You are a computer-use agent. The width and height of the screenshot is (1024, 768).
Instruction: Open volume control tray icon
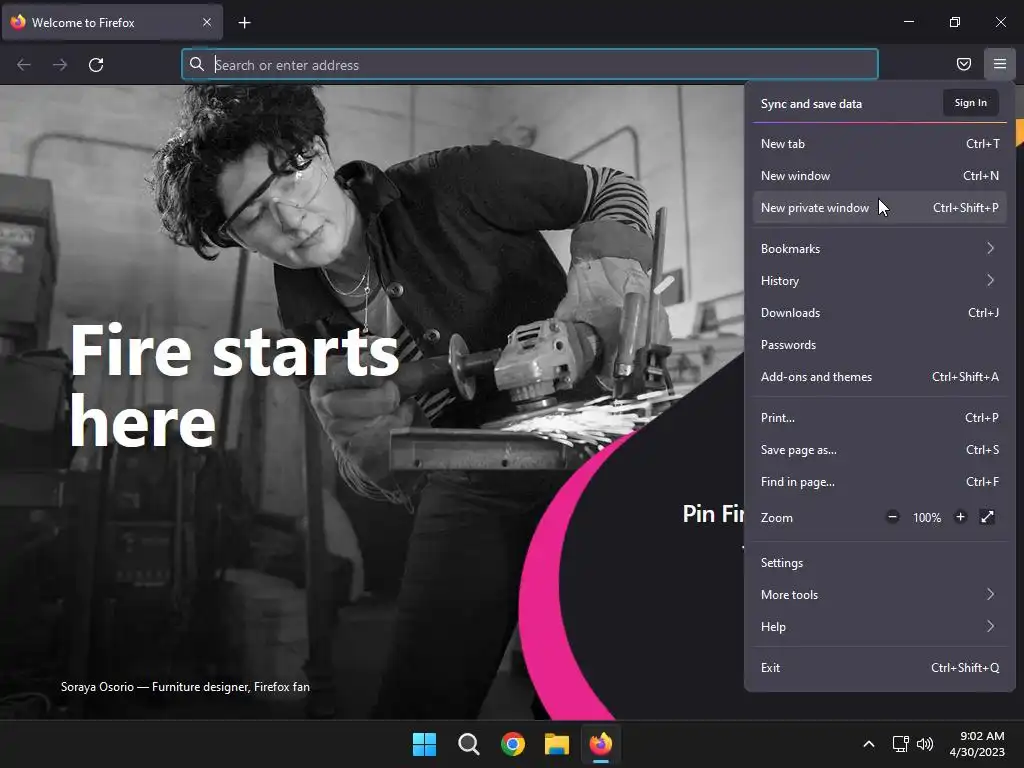pos(925,744)
